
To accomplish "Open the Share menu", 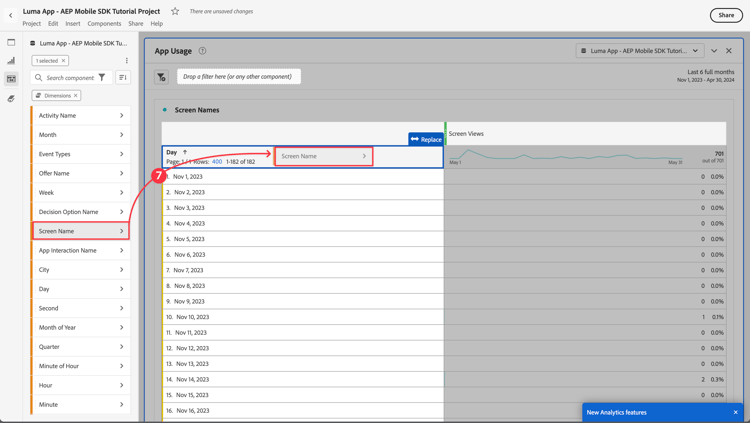I will (135, 23).
